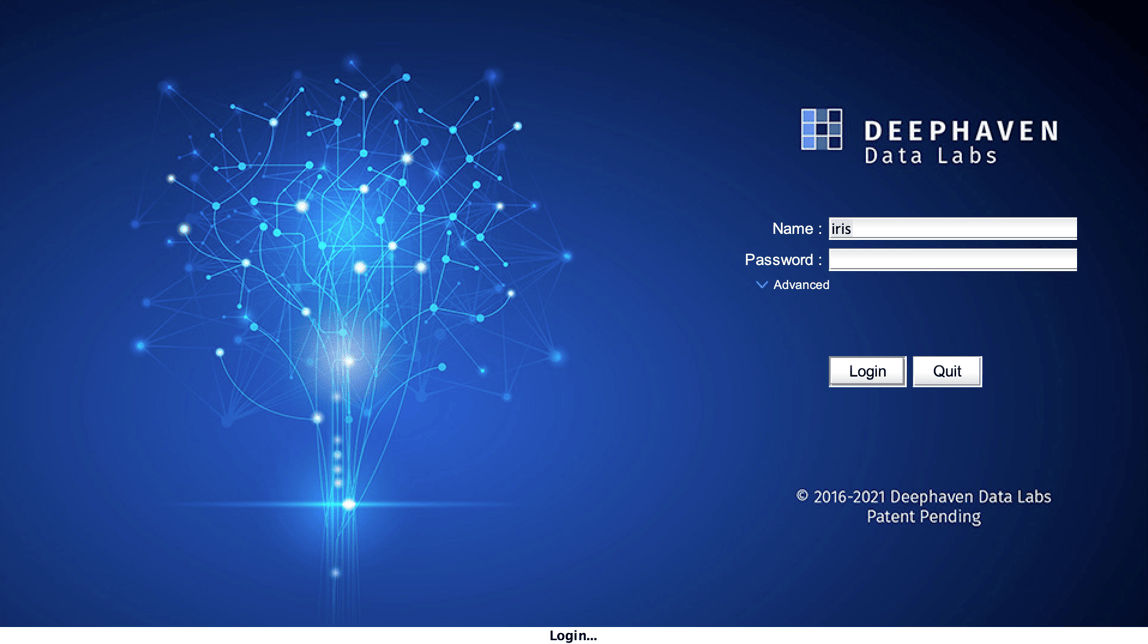Click the "Name :" field label

coord(797,229)
